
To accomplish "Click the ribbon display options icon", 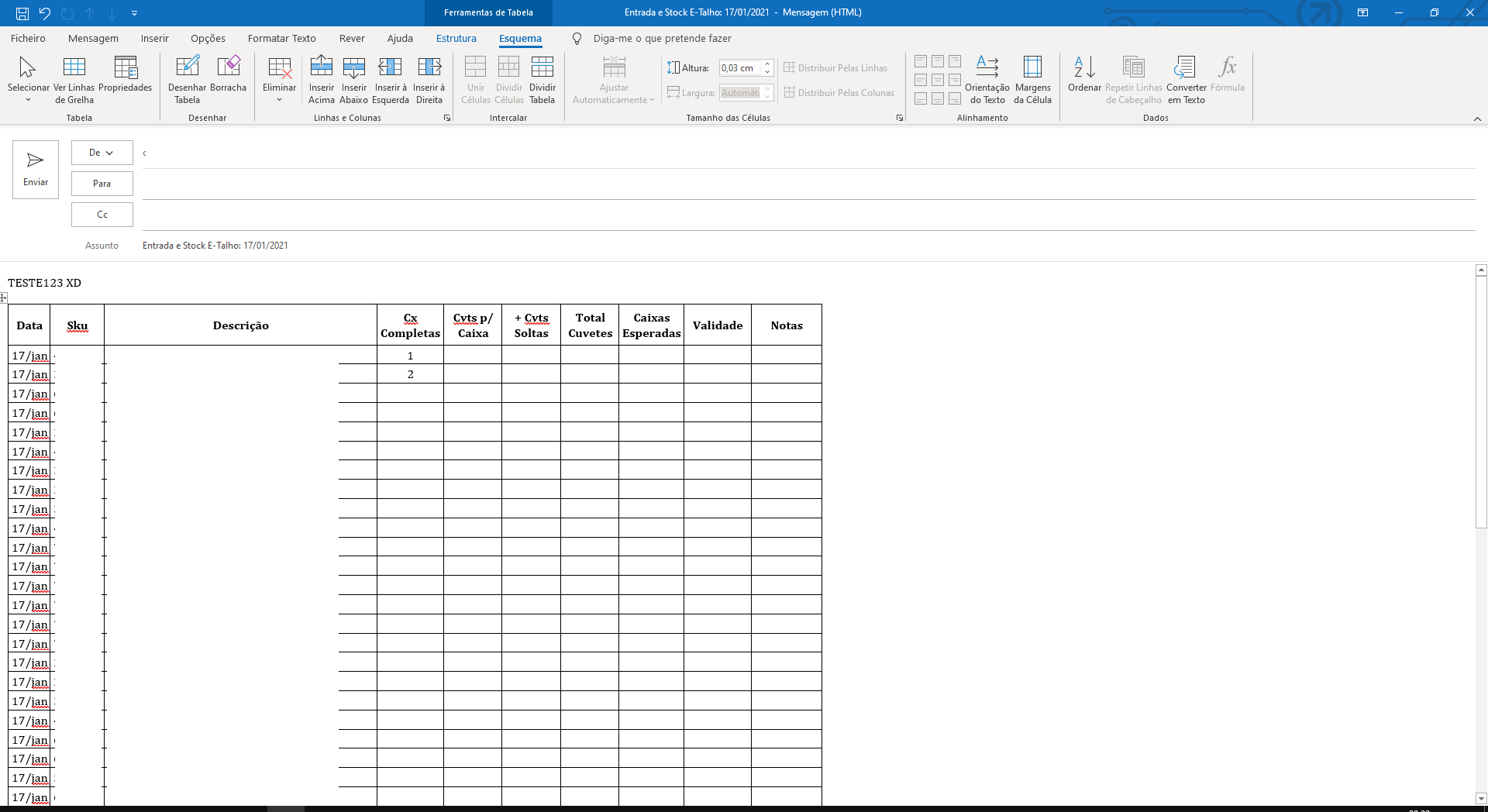I will click(1362, 12).
